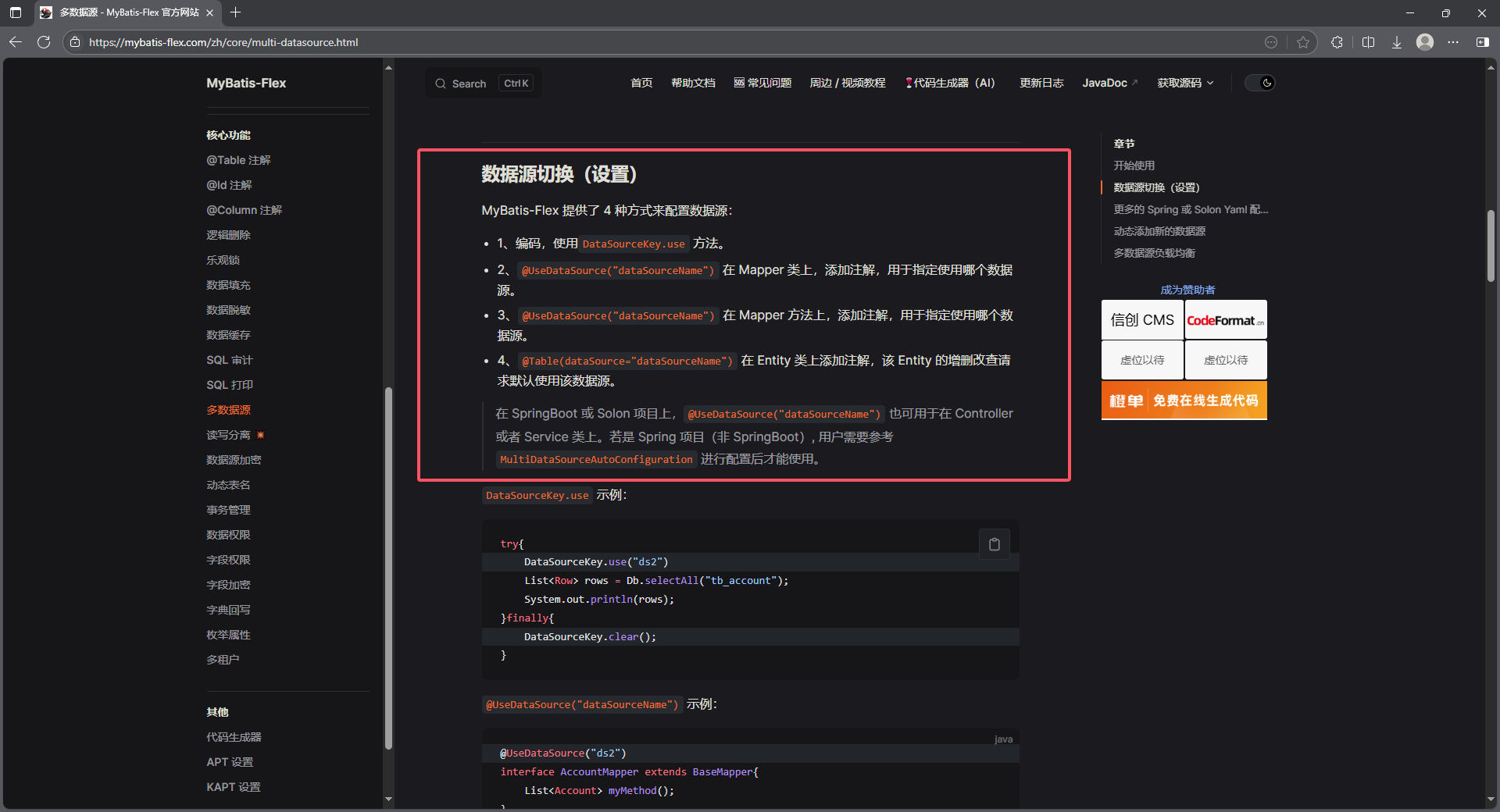Jump to 数据源切换（设置）in chapter navigation
The width and height of the screenshot is (1500, 812).
[x=1156, y=187]
